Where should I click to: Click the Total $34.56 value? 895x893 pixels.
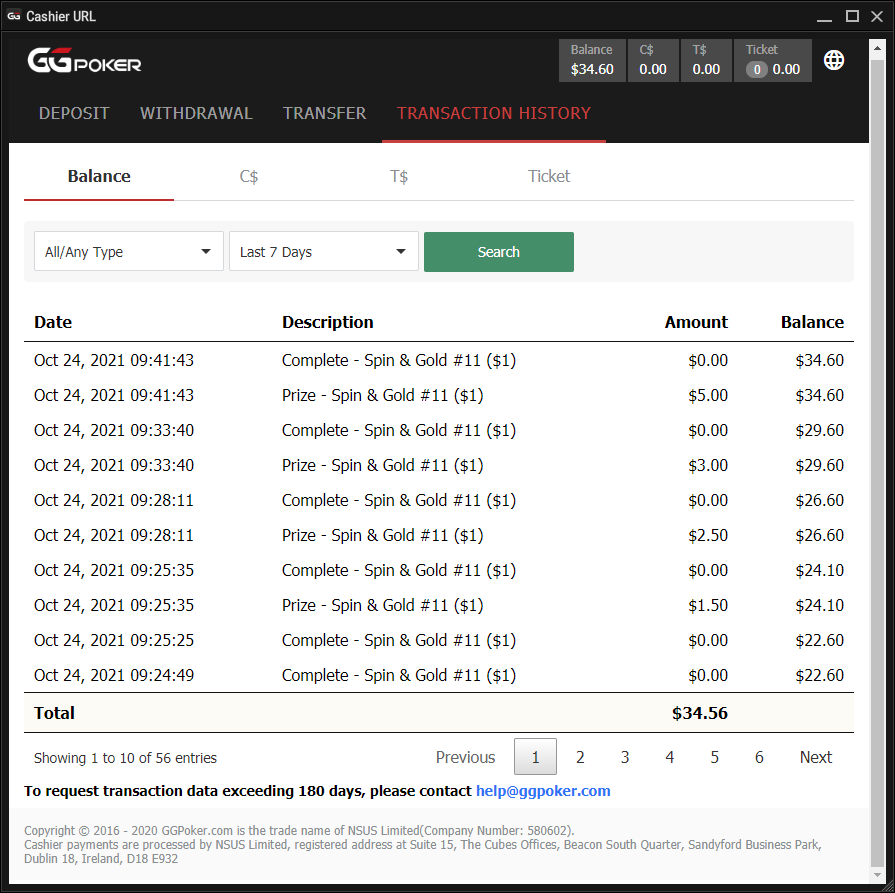point(700,713)
